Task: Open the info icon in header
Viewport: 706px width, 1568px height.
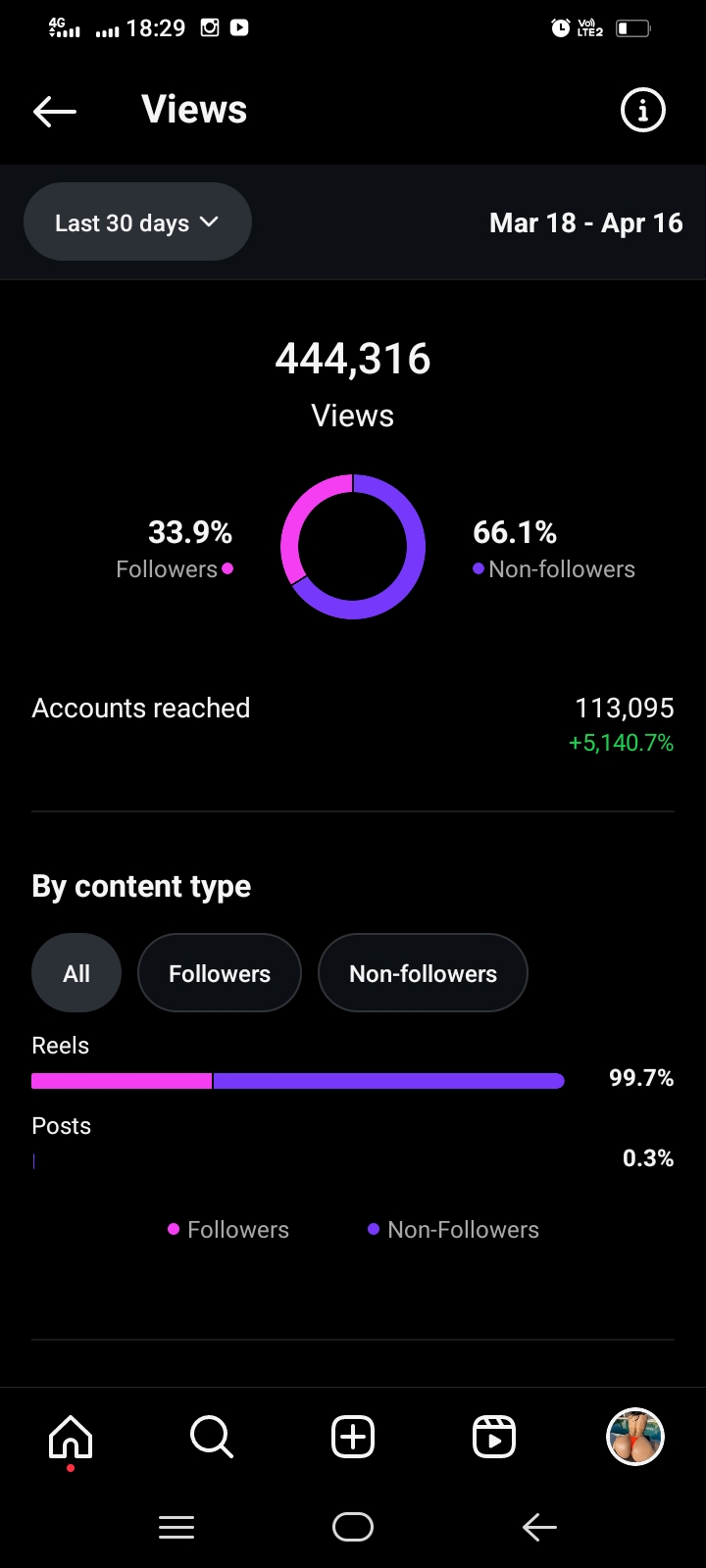Action: click(643, 111)
